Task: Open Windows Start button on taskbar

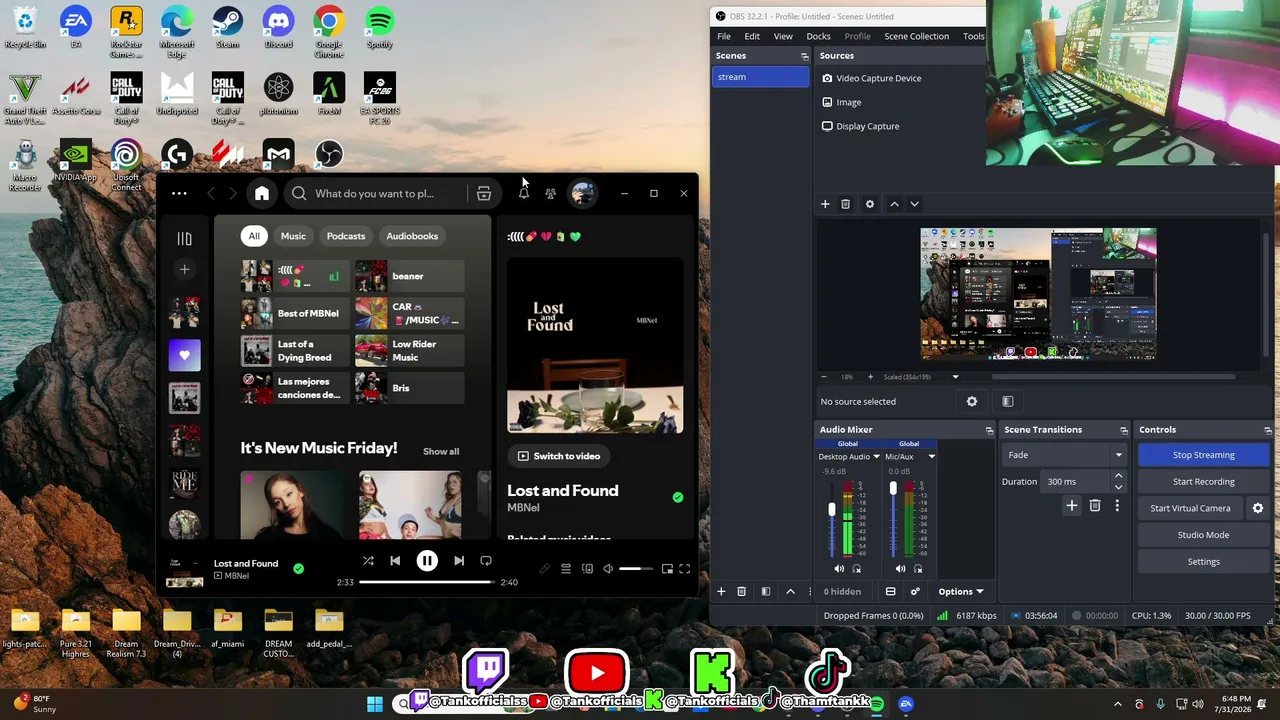Action: (x=374, y=704)
